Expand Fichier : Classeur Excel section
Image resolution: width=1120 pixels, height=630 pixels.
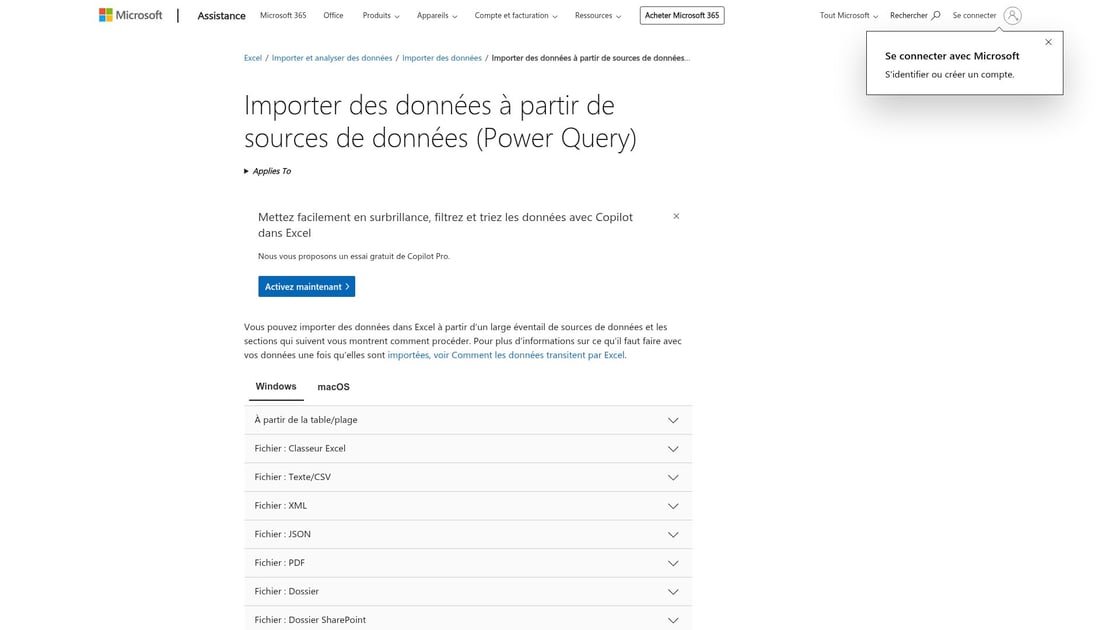468,449
